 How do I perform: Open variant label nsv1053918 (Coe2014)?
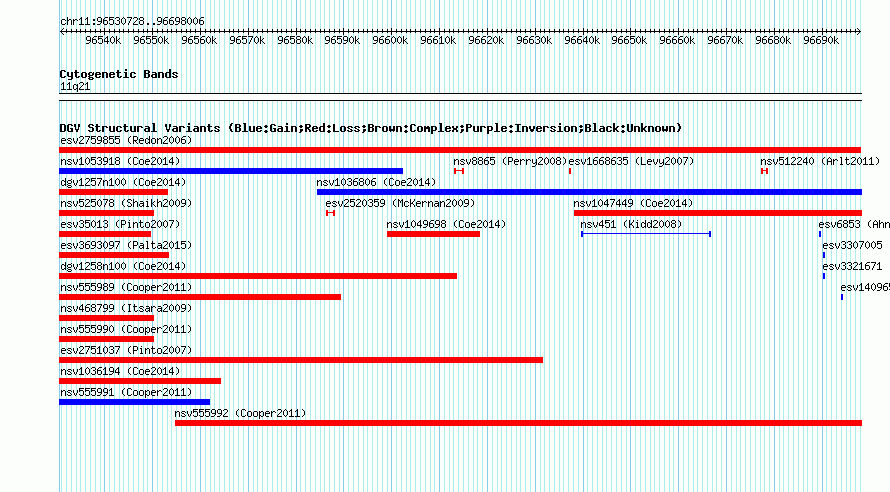[120, 161]
